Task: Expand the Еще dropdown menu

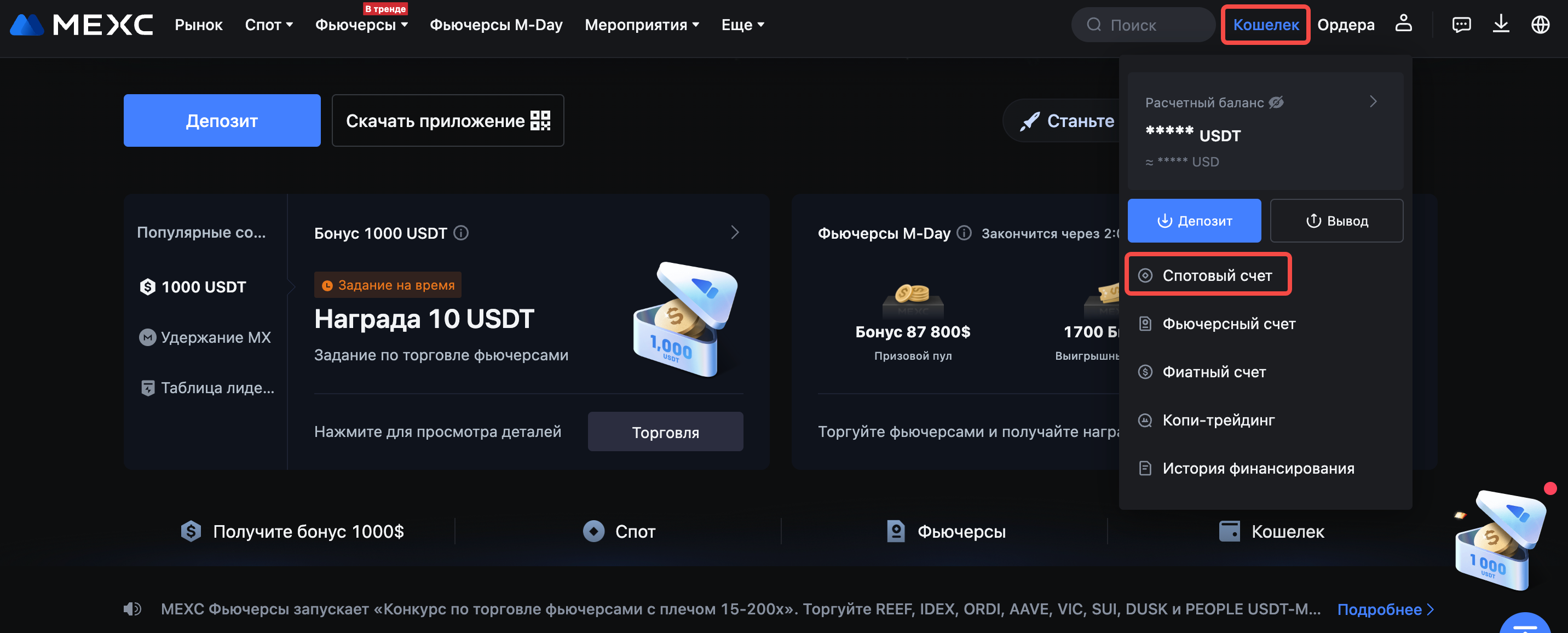Action: [x=742, y=25]
